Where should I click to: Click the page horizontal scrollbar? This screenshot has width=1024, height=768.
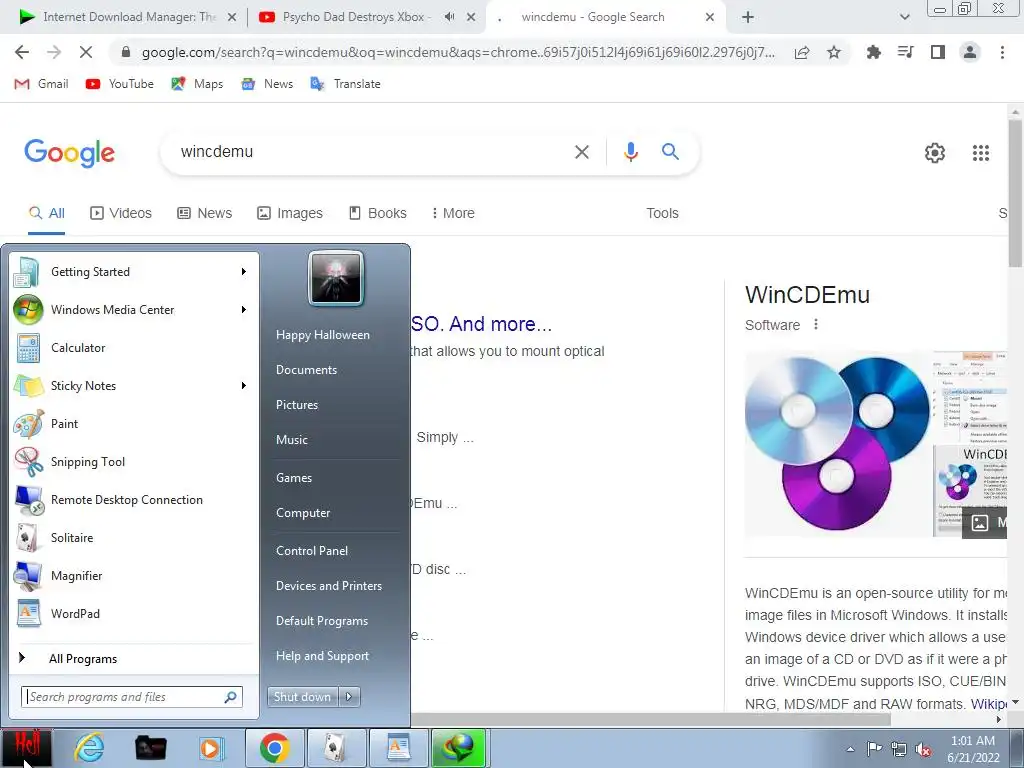(x=650, y=719)
